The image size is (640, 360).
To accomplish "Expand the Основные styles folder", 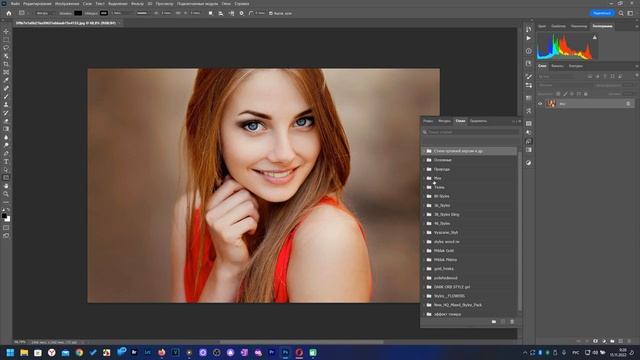I will pos(424,160).
